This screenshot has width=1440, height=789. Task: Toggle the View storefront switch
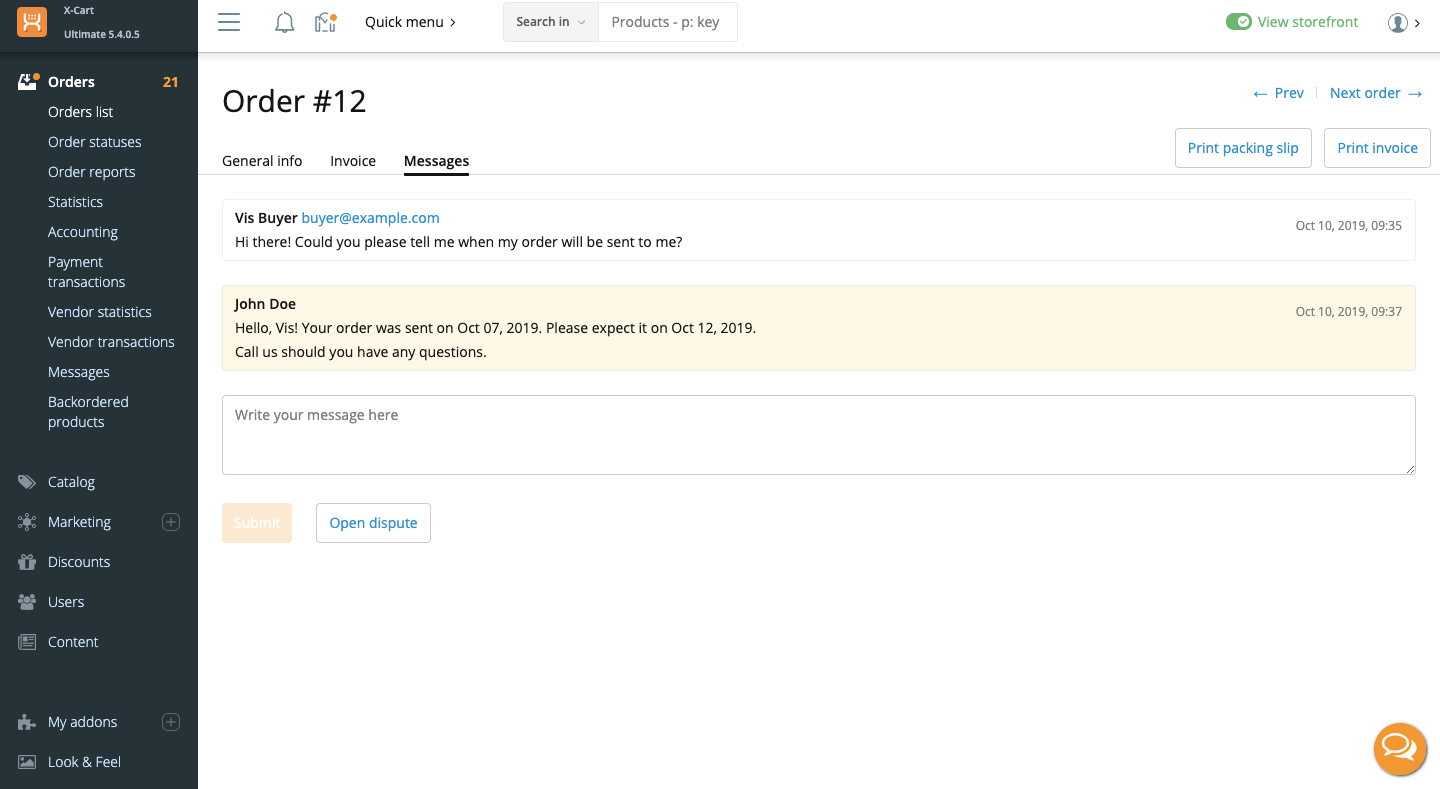(1239, 22)
